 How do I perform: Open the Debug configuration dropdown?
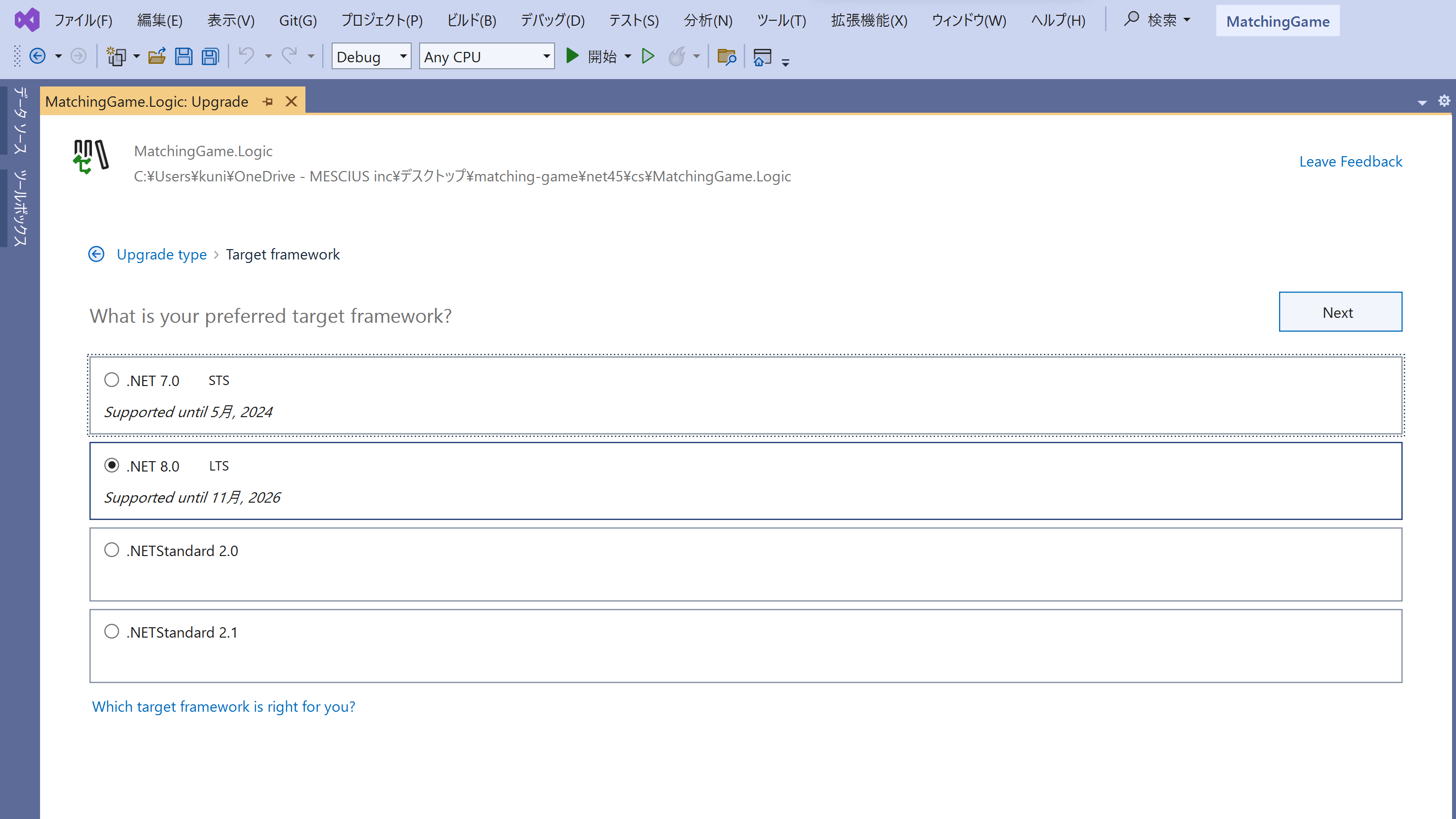pyautogui.click(x=371, y=56)
